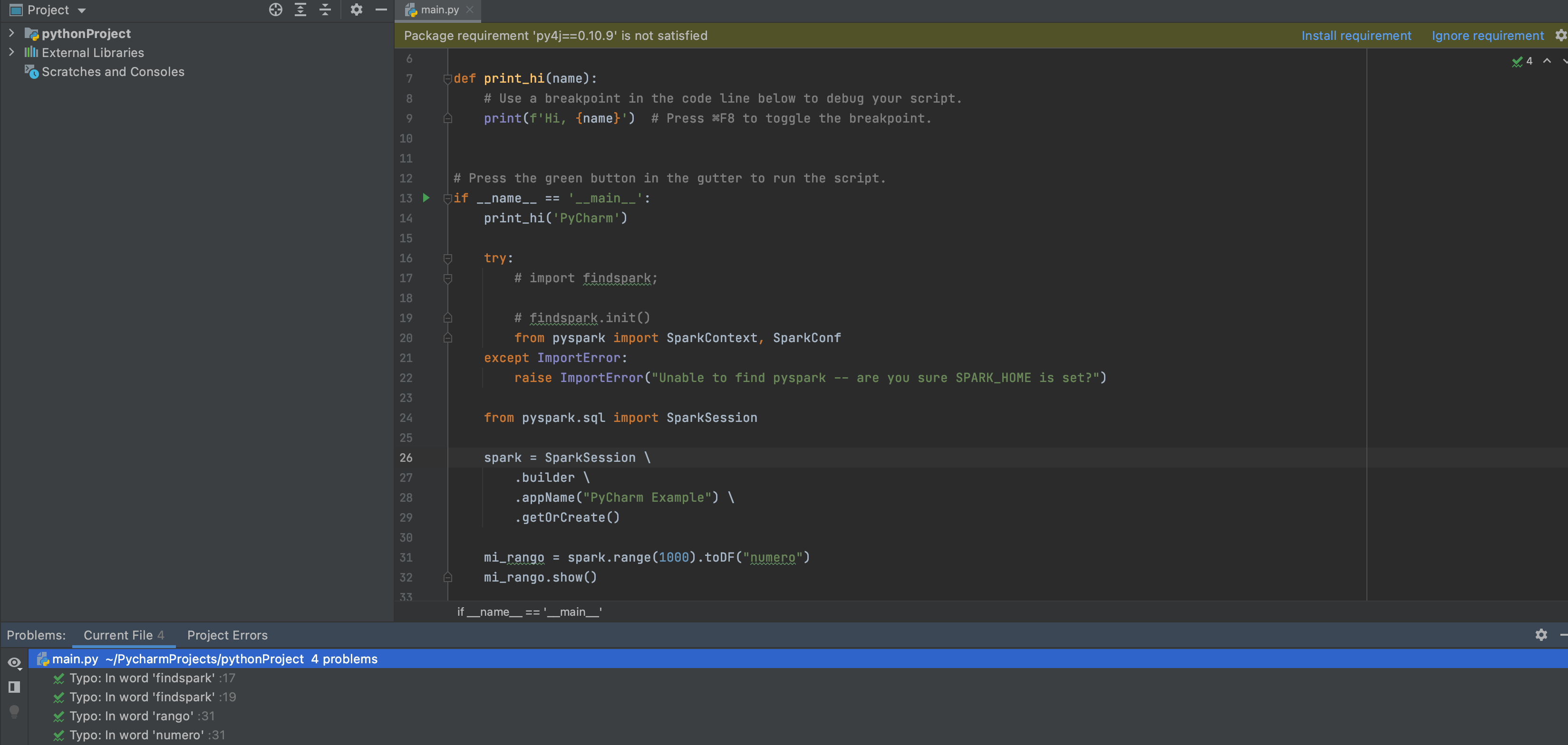Screen dimensions: 1568x745
Task: Toggle fold marker at line 17
Action: 447,278
